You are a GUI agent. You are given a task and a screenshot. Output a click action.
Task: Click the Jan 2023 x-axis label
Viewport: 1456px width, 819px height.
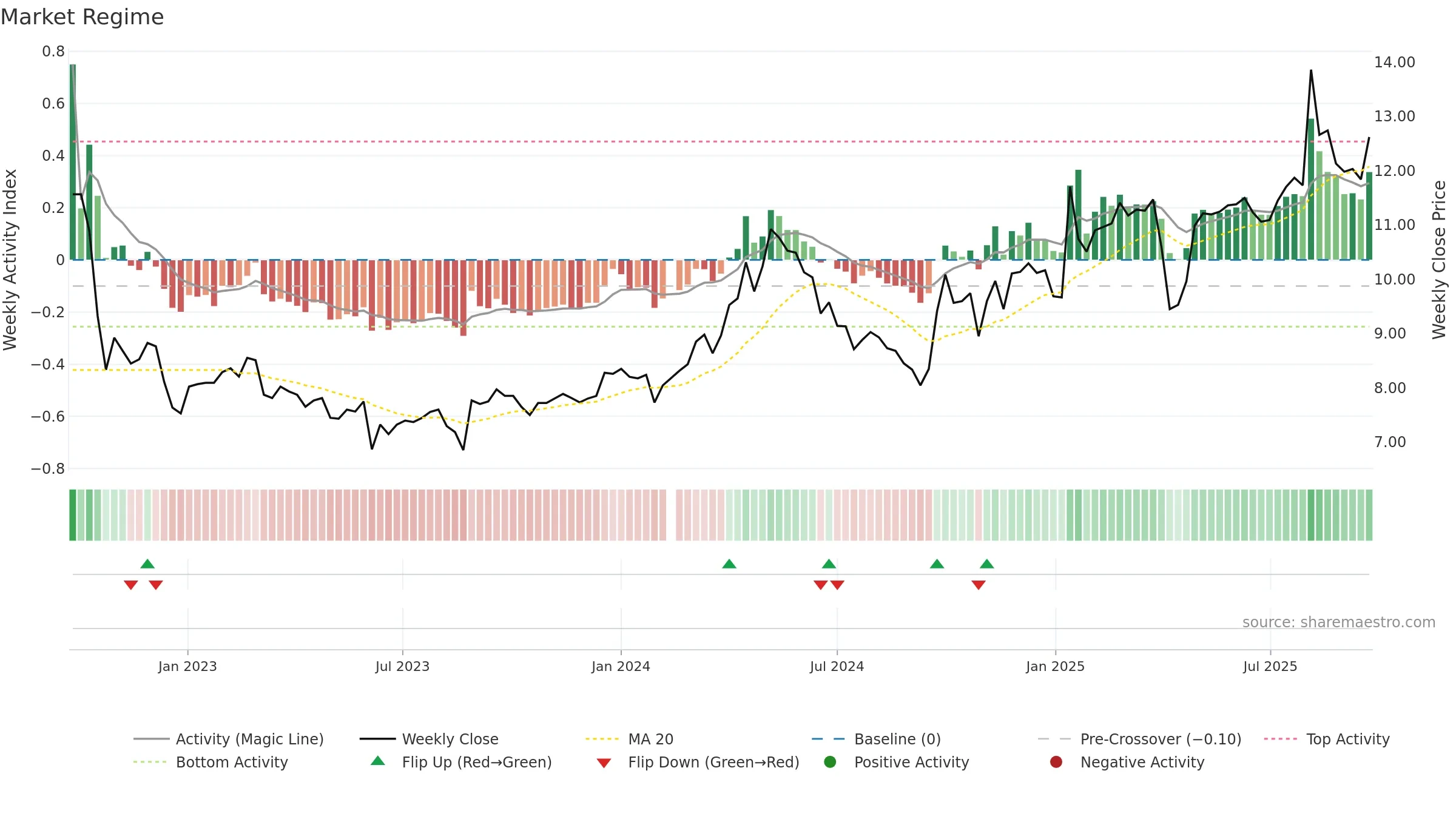187,666
